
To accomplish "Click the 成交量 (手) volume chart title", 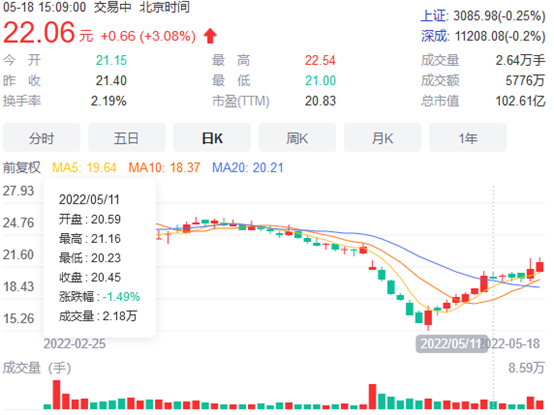I will coord(37,368).
